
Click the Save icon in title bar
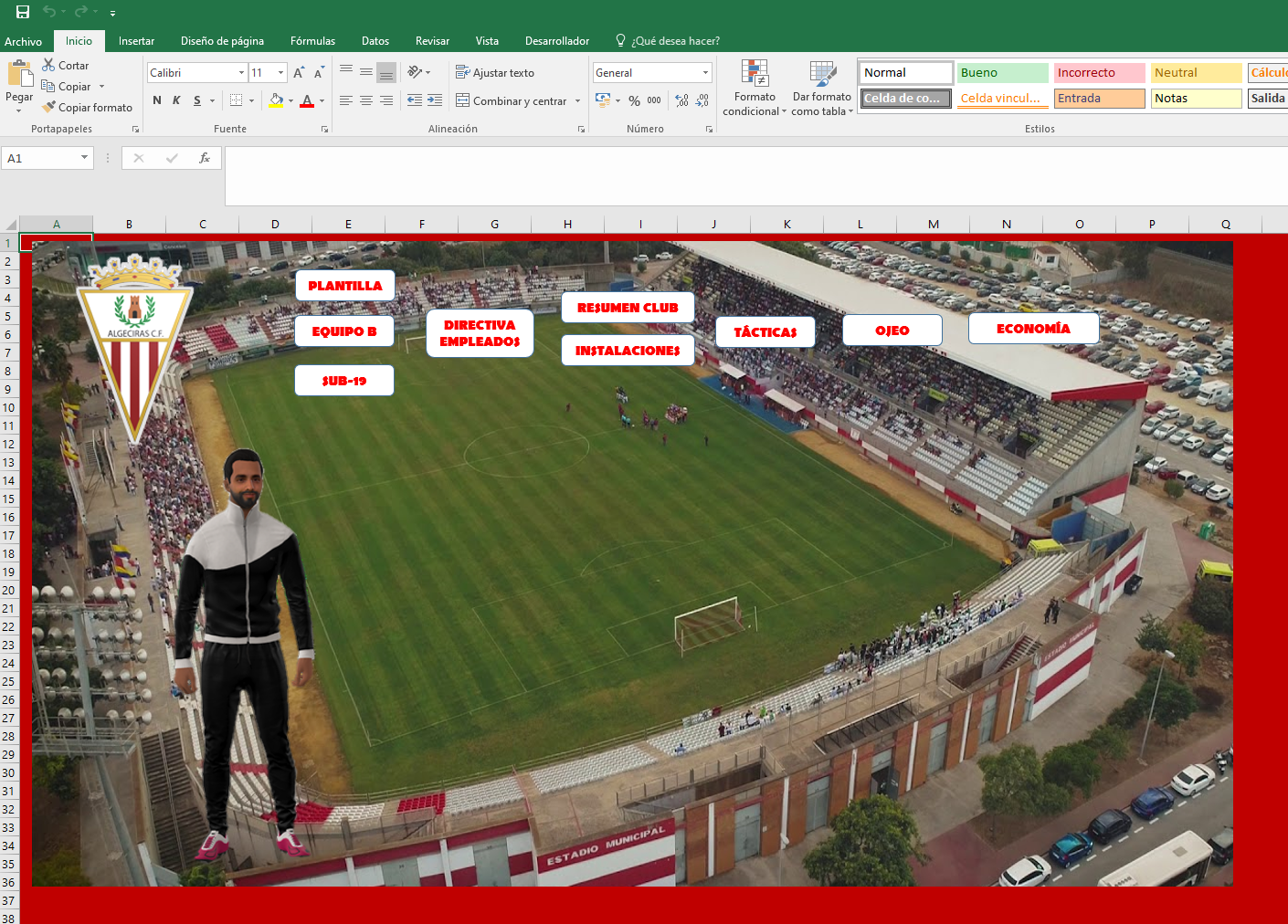point(23,12)
